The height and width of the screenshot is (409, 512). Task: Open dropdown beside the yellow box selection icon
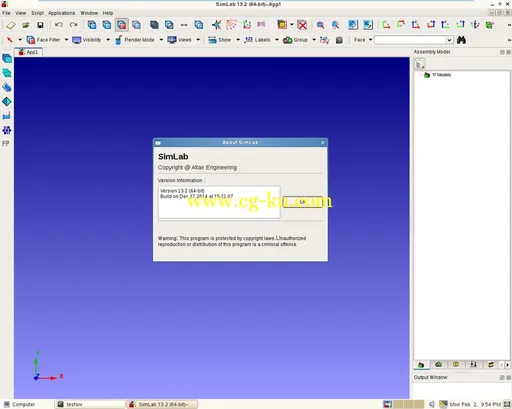pos(292,25)
